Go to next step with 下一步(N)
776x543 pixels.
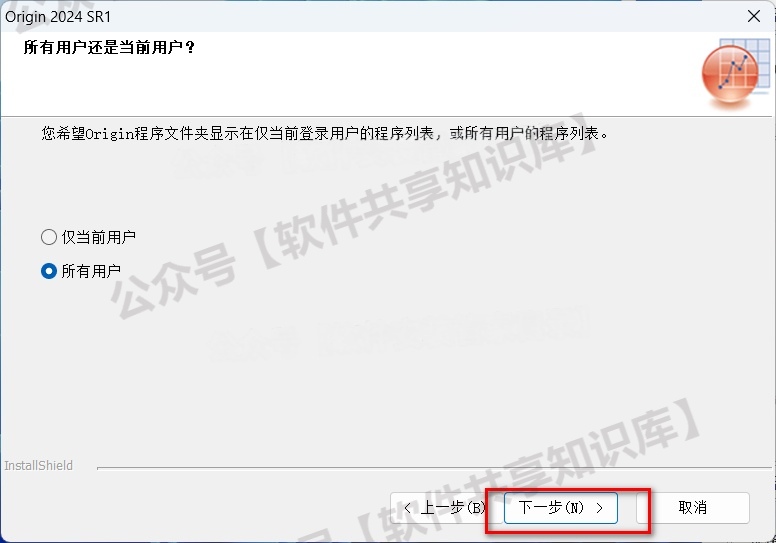tap(561, 508)
